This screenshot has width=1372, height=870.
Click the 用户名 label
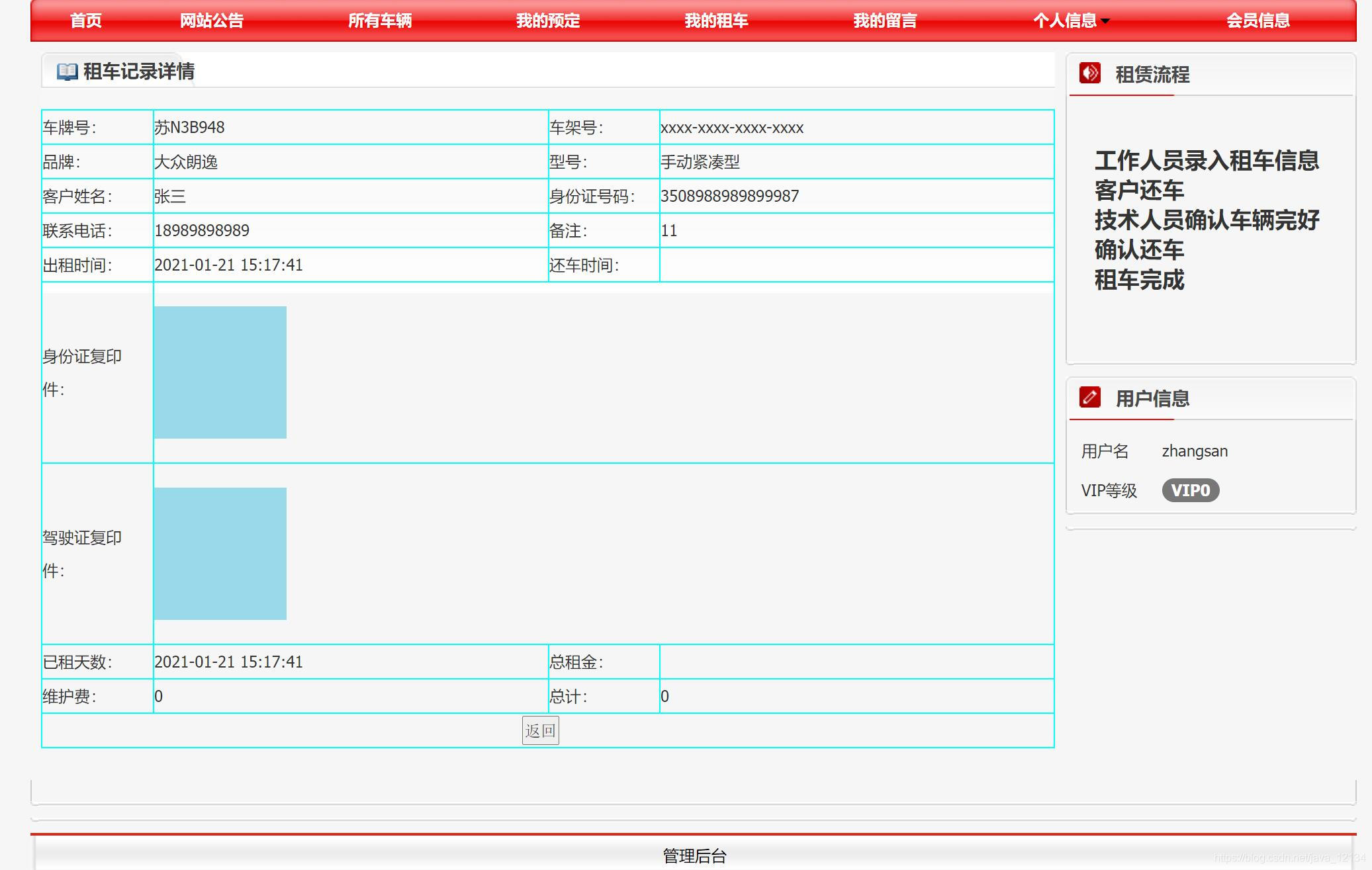1105,451
